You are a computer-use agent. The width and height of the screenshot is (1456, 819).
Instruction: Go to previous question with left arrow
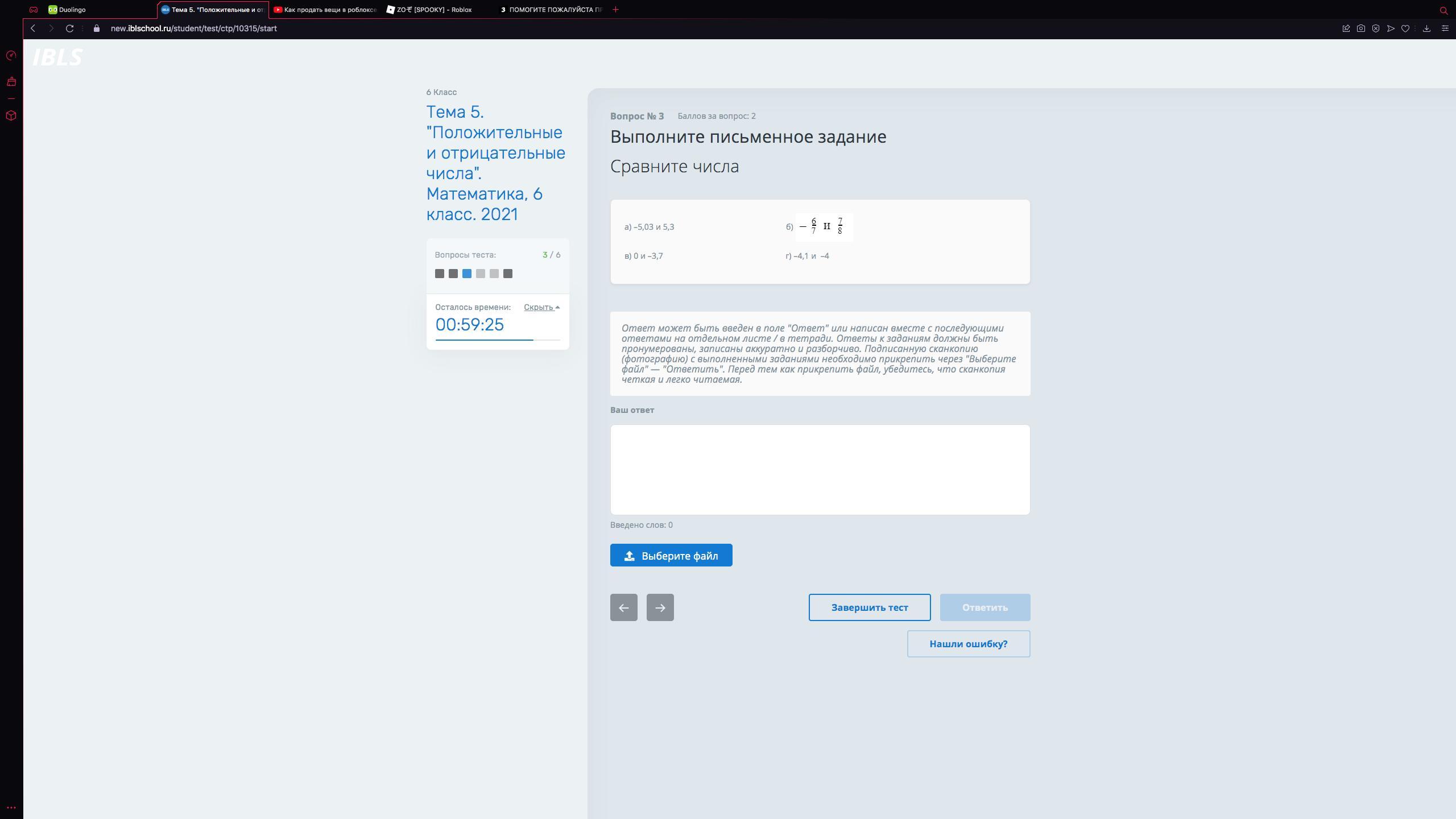623,607
